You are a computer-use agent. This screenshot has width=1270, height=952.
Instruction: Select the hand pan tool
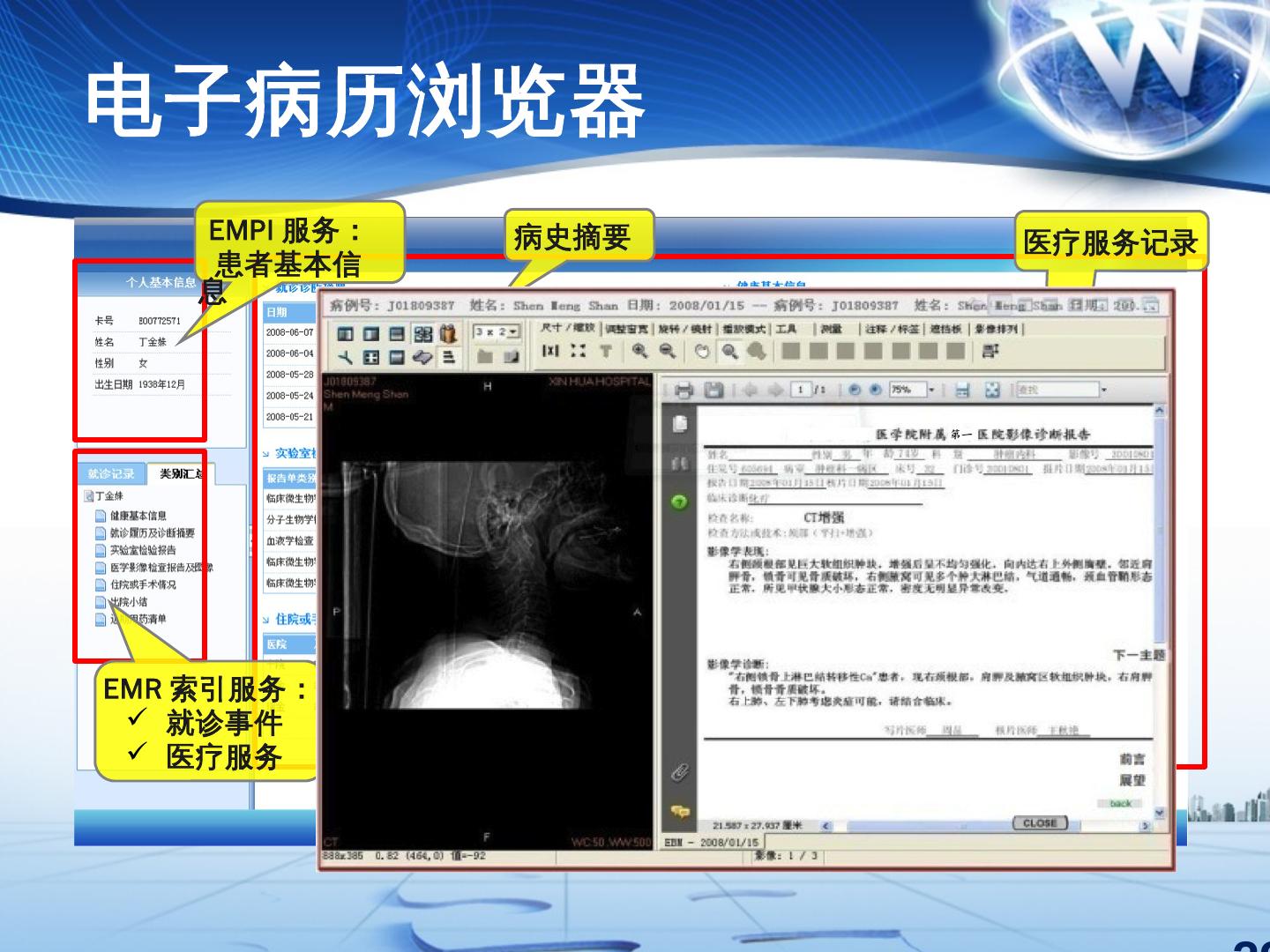(702, 352)
